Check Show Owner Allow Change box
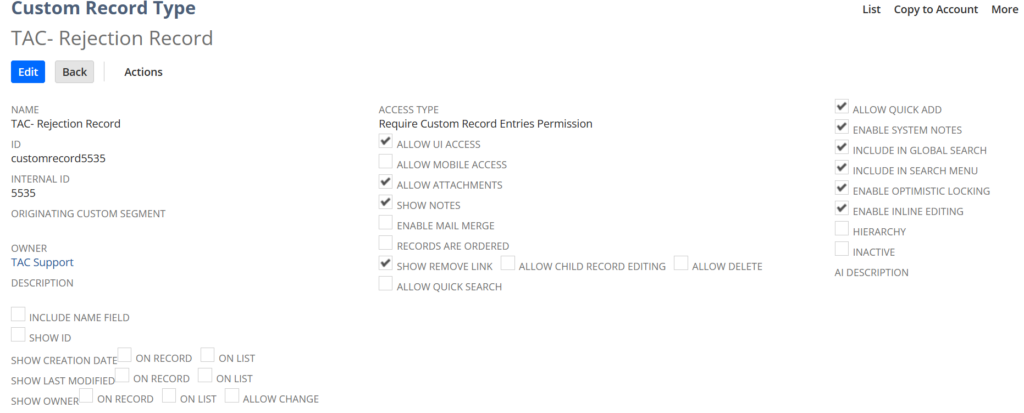This screenshot has height=413, width=1024. (232, 395)
